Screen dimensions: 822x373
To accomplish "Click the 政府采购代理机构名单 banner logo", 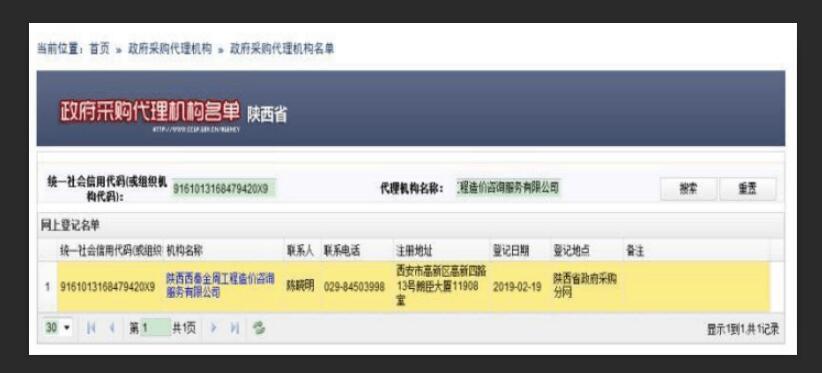I will click(x=149, y=112).
